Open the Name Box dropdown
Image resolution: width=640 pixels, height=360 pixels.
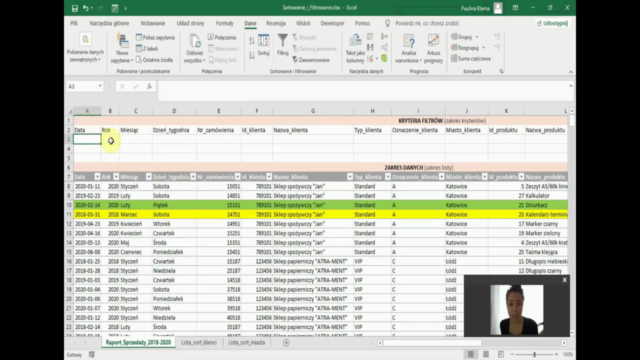tap(100, 86)
